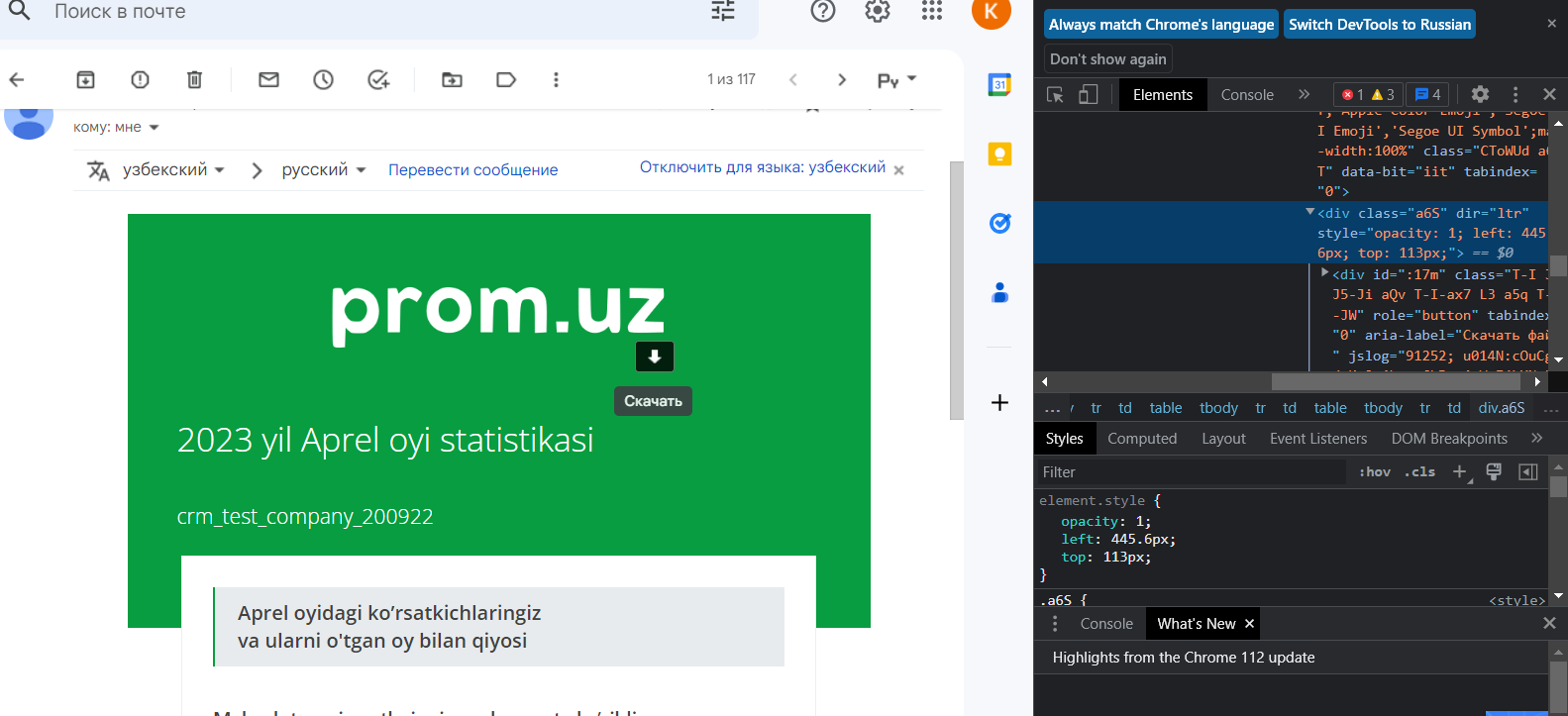Image resolution: width=1568 pixels, height=716 pixels.
Task: Open Gmail settings gear
Action: point(878,11)
